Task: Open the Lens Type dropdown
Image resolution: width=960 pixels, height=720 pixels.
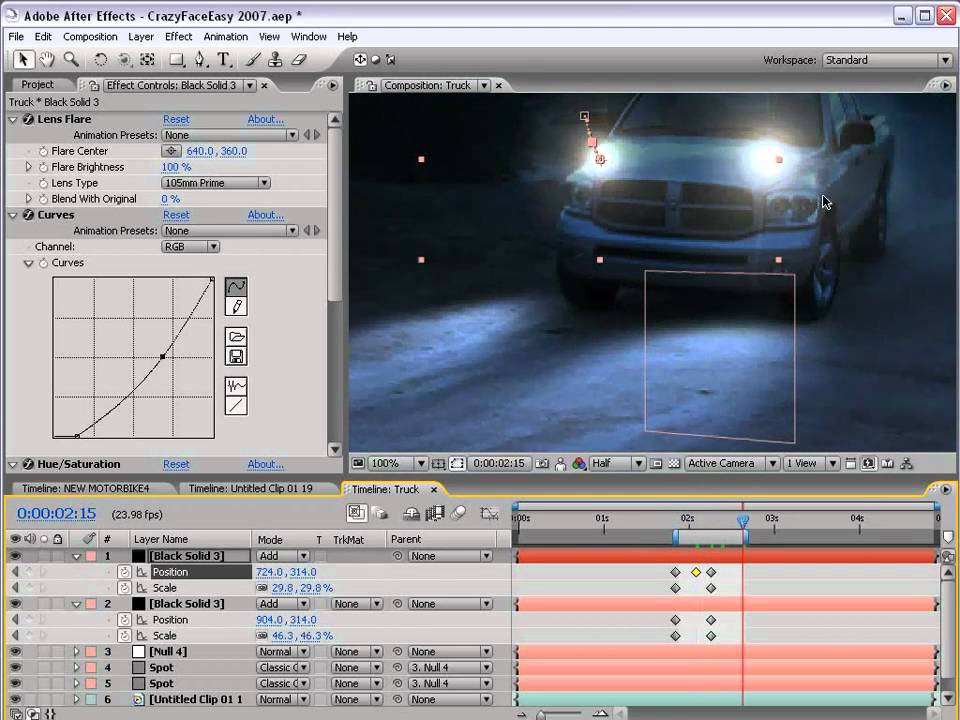Action: pos(216,183)
